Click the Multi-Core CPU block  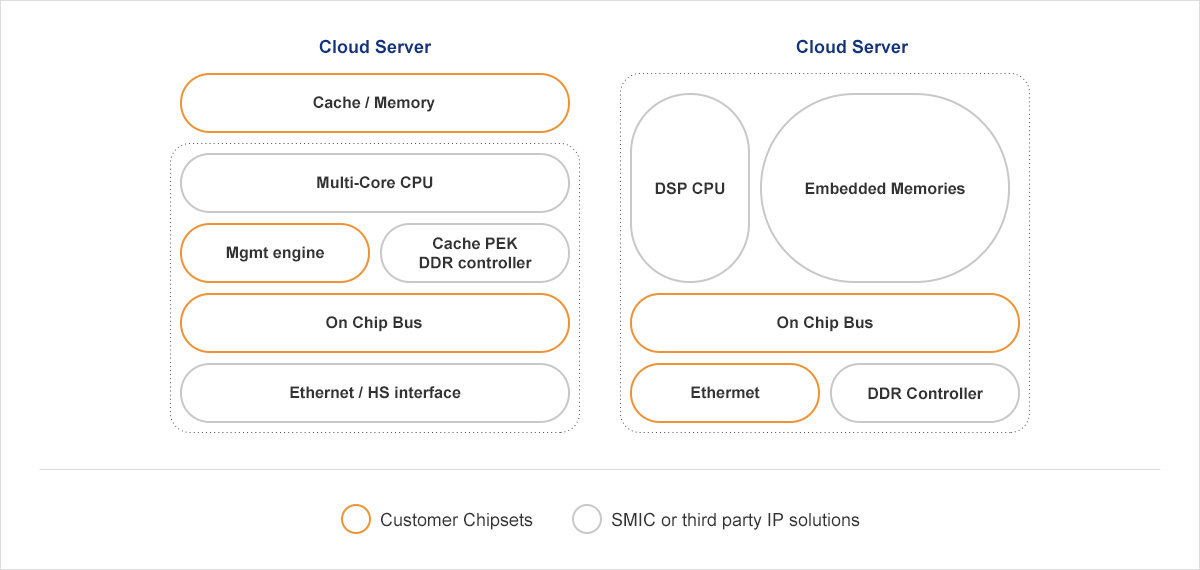pyautogui.click(x=374, y=183)
